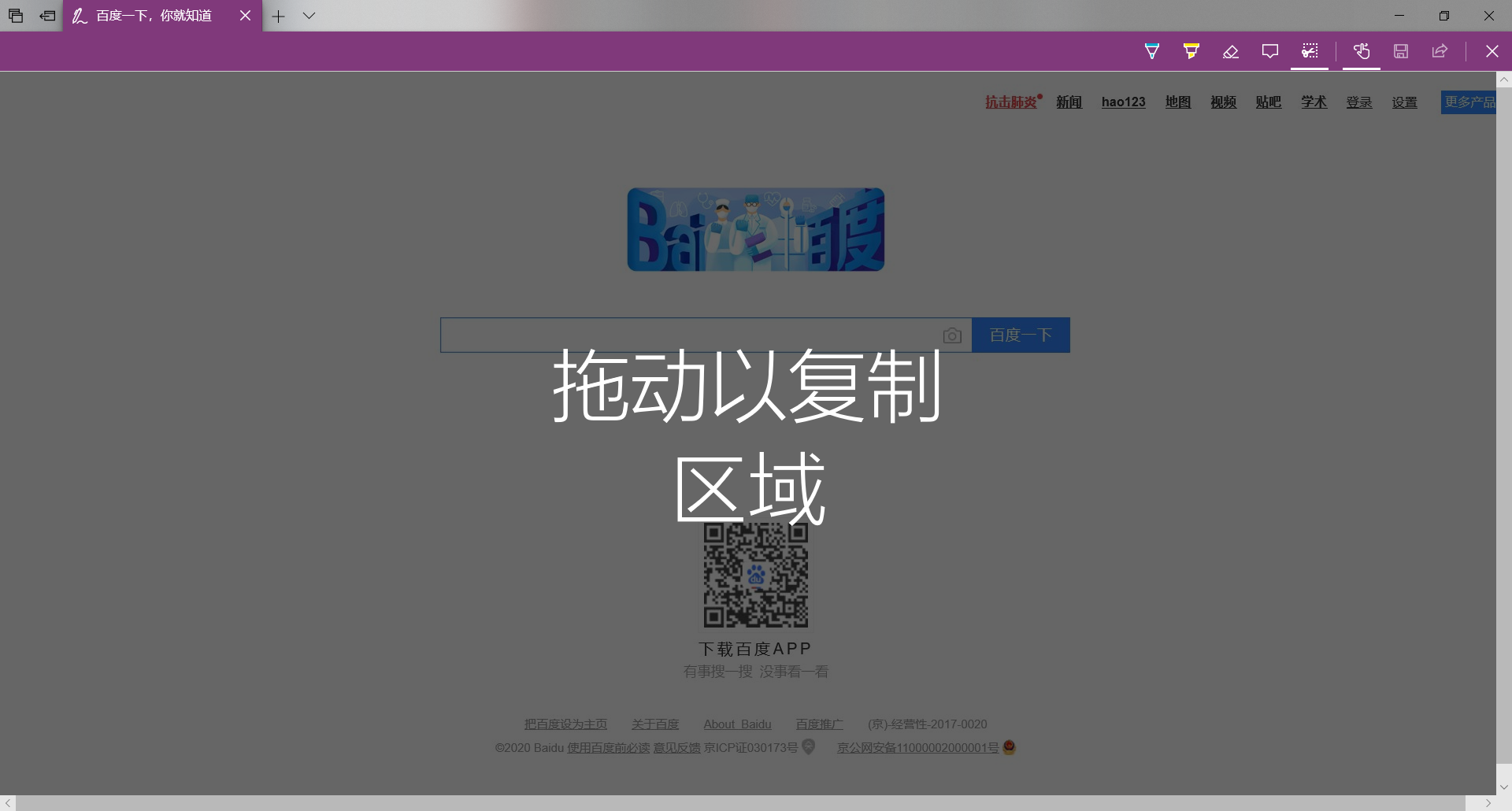The image size is (1512, 811).
Task: Open the 新闻 link
Action: click(1069, 102)
